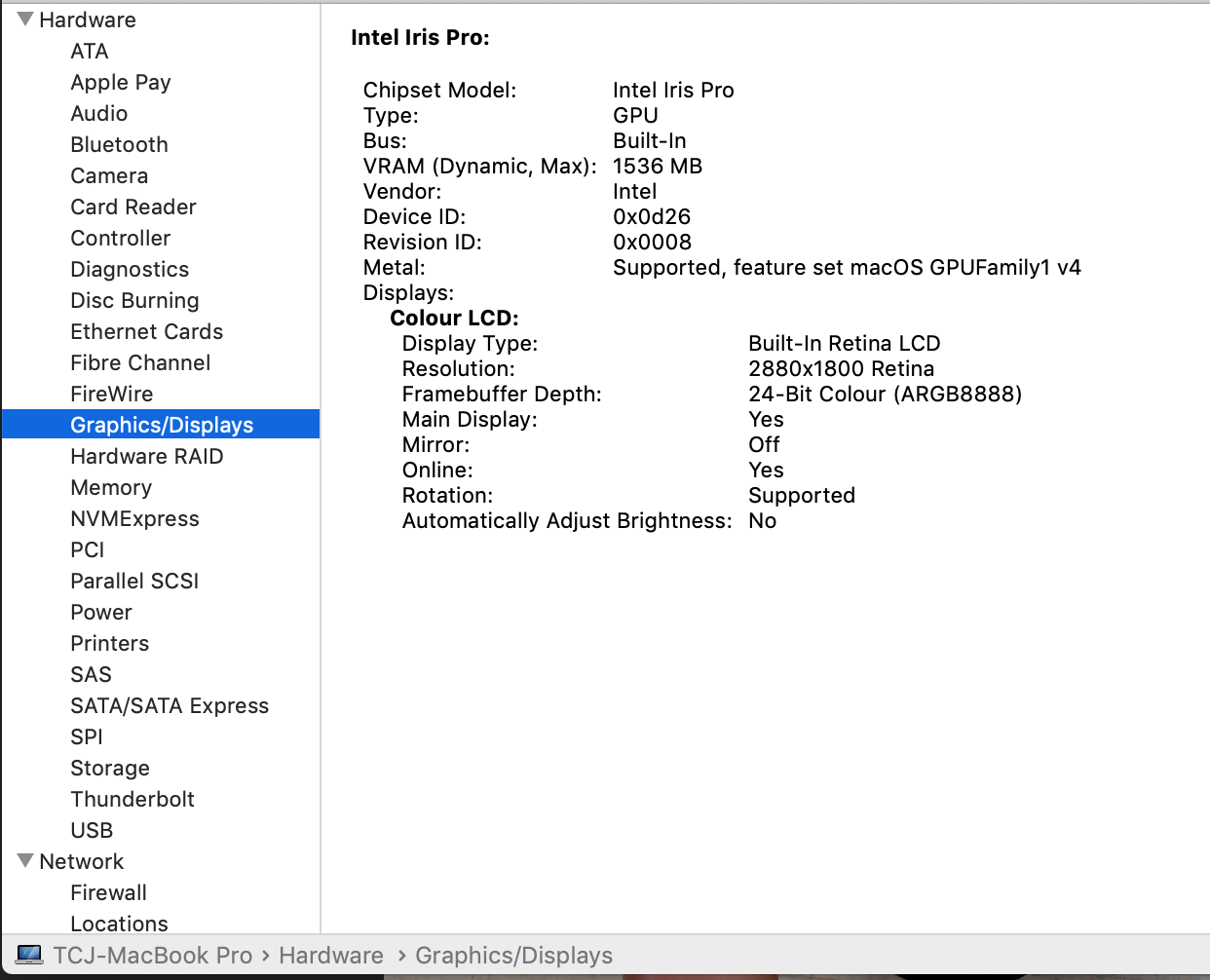Click the Metal feature set value

847,267
